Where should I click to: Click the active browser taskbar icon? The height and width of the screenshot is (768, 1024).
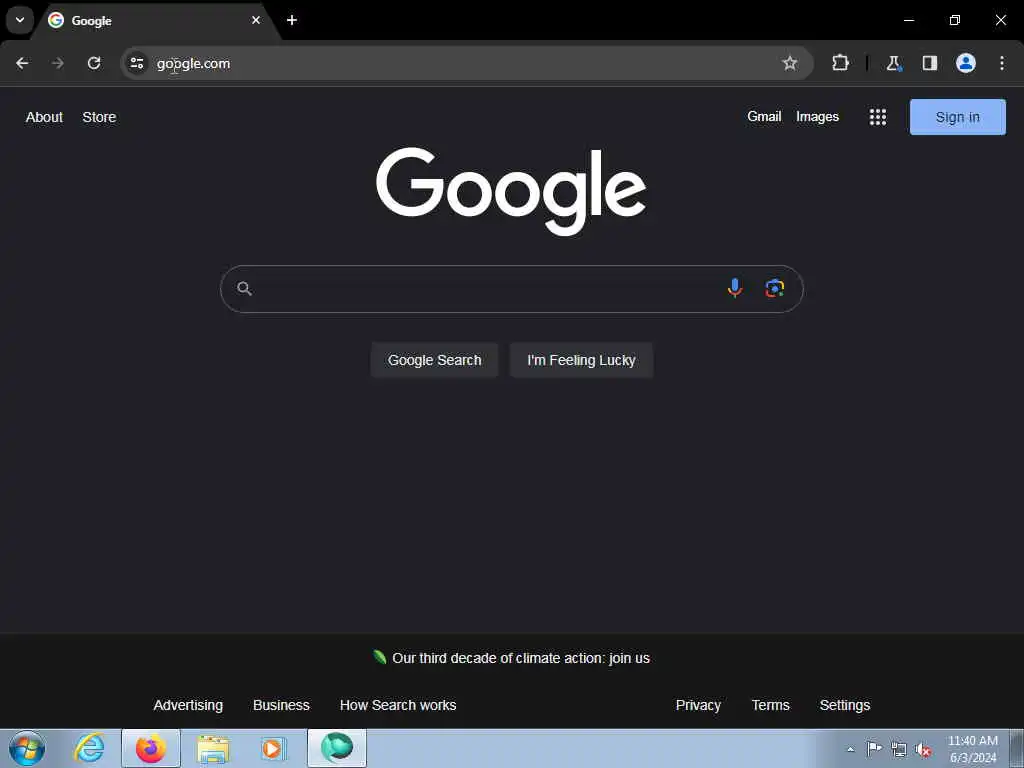(337, 748)
